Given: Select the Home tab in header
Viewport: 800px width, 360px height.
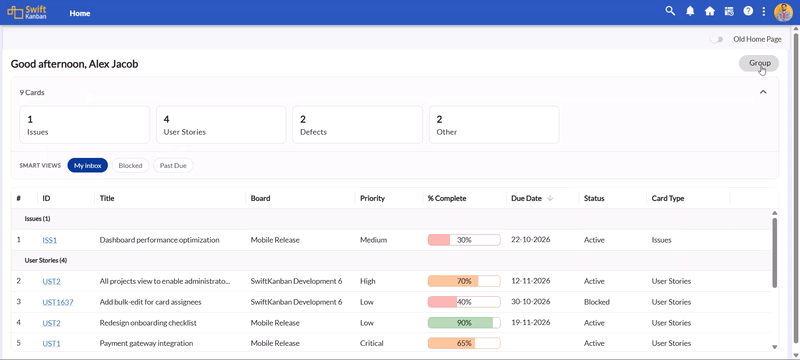Looking at the screenshot, I should [80, 13].
